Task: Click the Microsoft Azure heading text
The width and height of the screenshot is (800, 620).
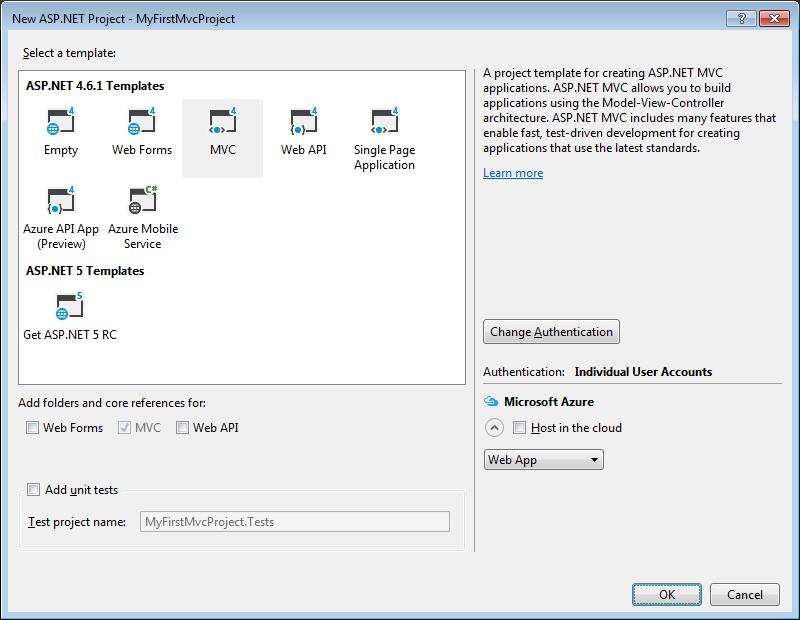Action: pos(549,402)
